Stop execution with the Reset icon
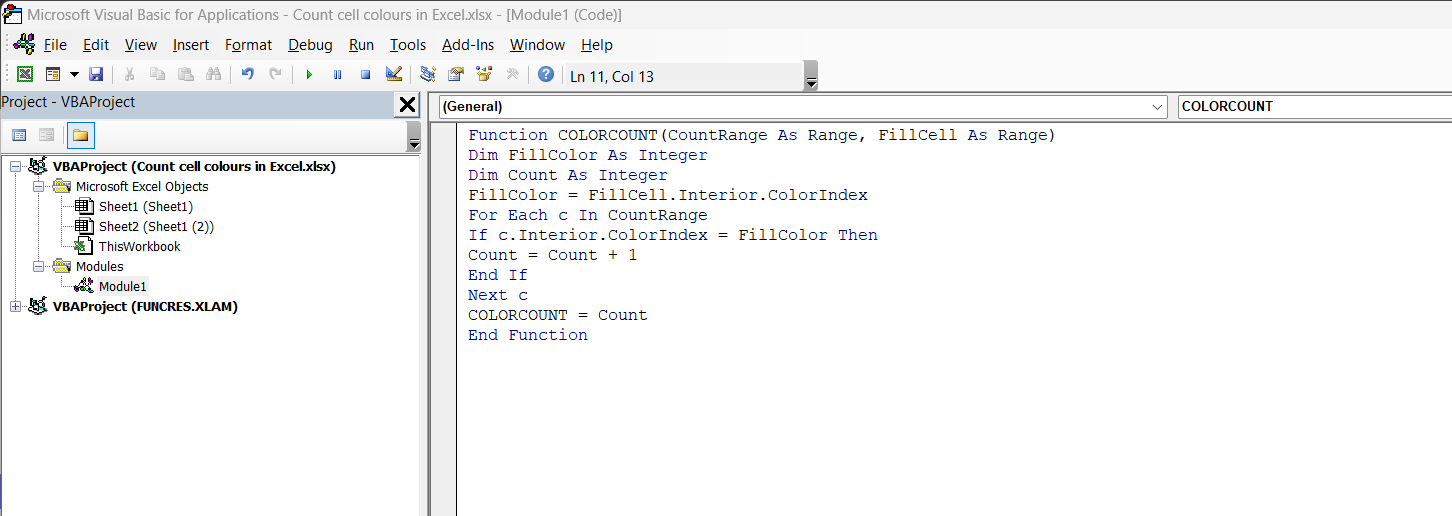This screenshot has width=1452, height=516. click(365, 75)
